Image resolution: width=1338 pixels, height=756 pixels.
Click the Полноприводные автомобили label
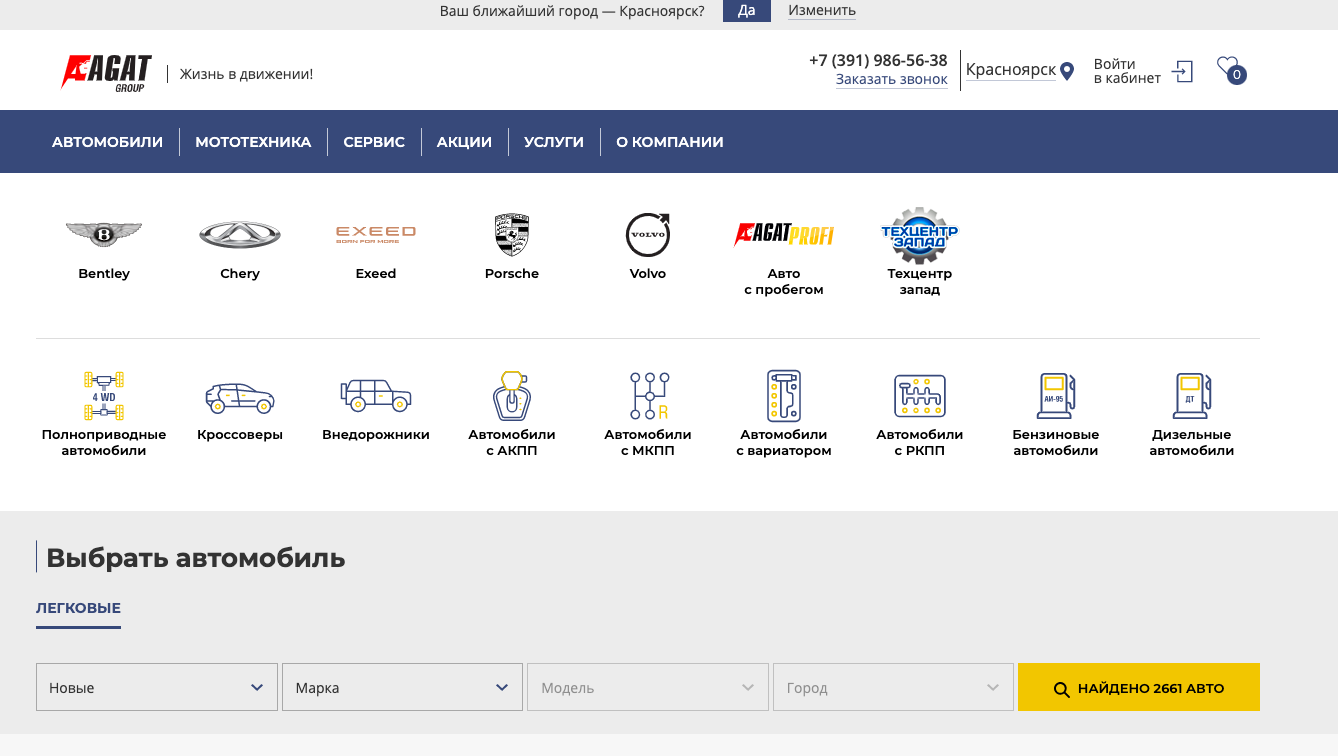tap(104, 442)
